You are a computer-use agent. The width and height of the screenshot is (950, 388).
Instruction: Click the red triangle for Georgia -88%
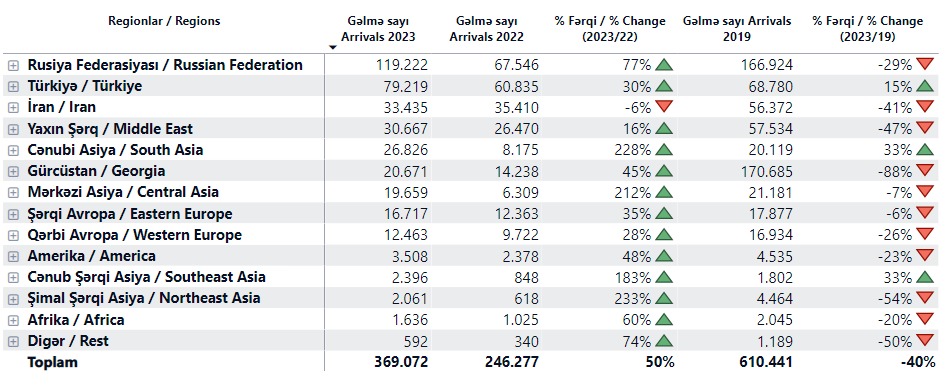[x=925, y=170]
